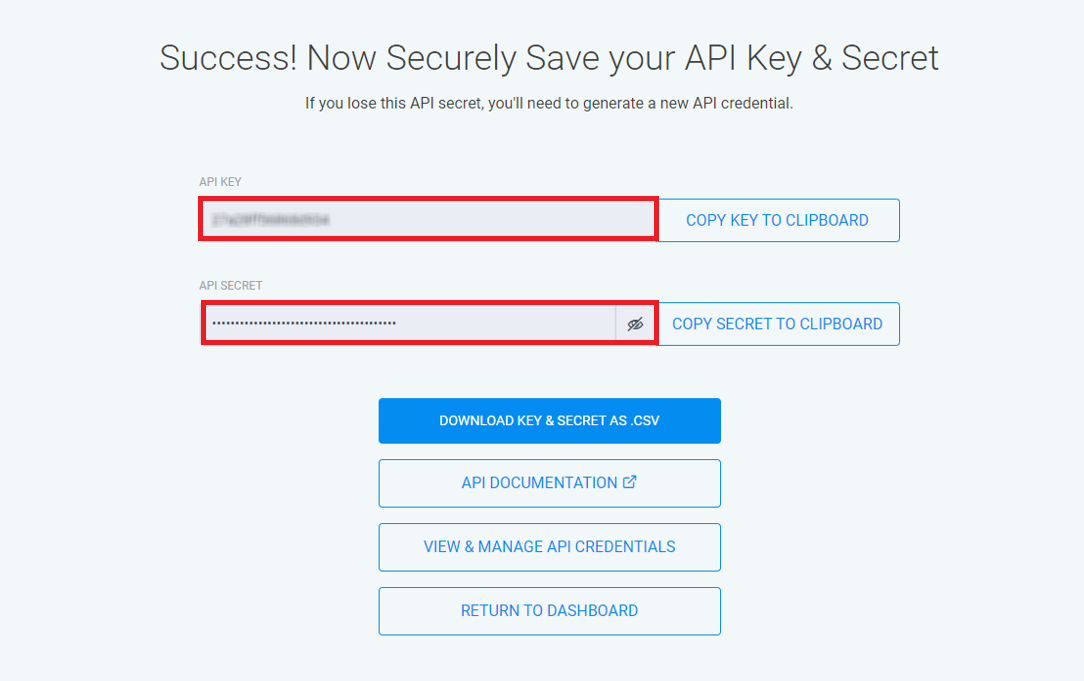
Task: Click the masked dots of the API secret
Action: point(304,324)
